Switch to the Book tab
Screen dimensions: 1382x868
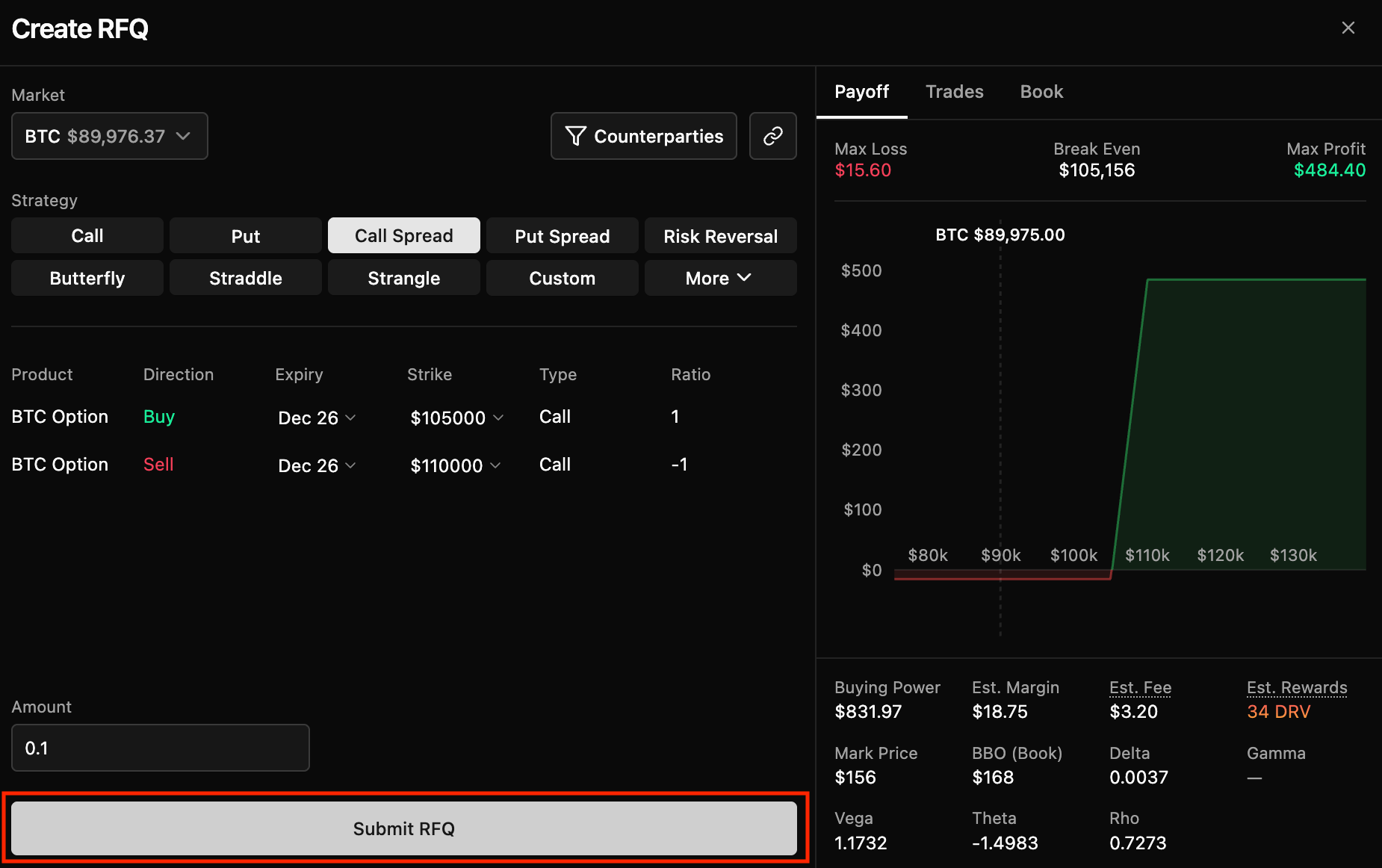click(1041, 92)
